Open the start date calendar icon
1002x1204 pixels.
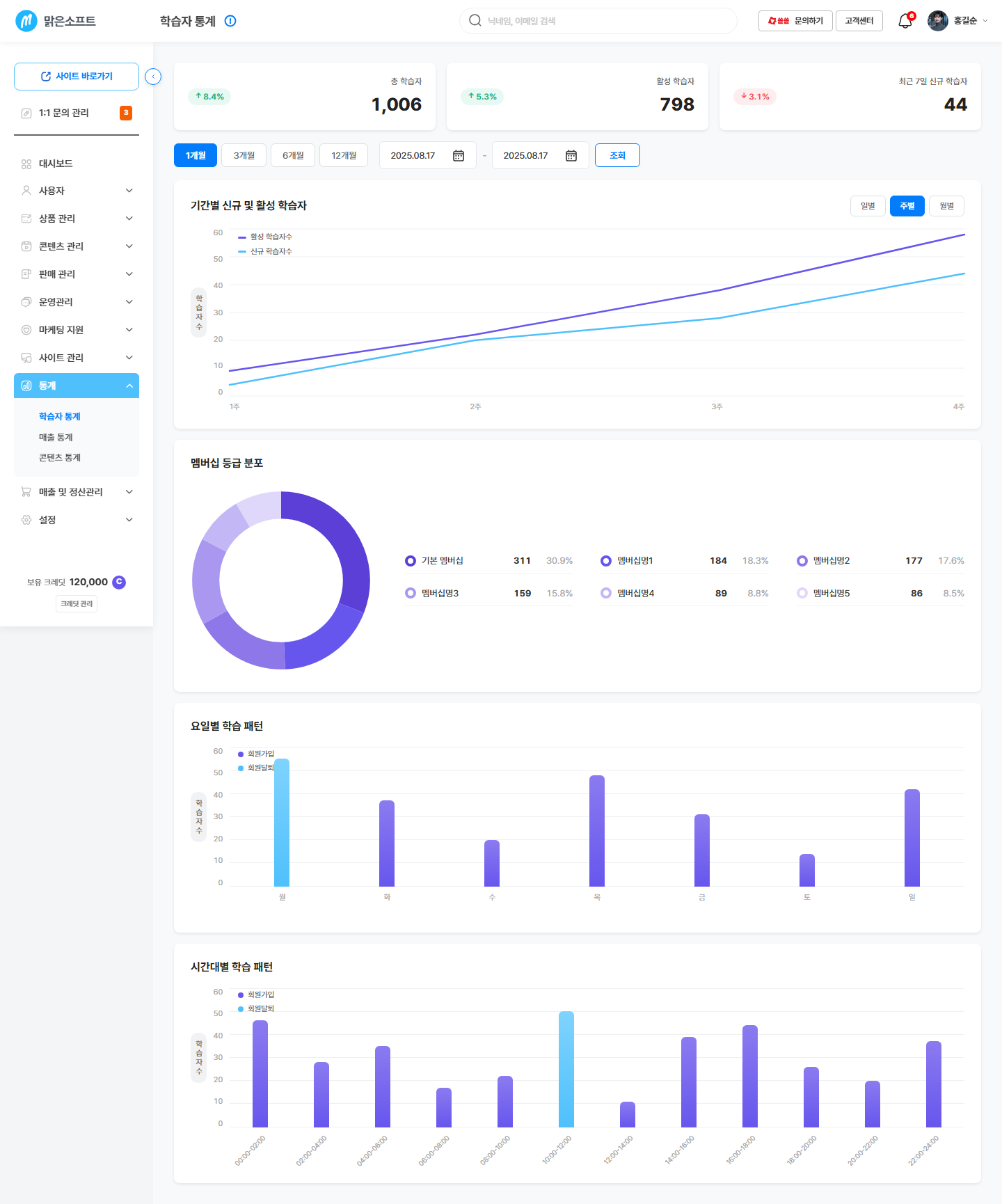tap(459, 155)
